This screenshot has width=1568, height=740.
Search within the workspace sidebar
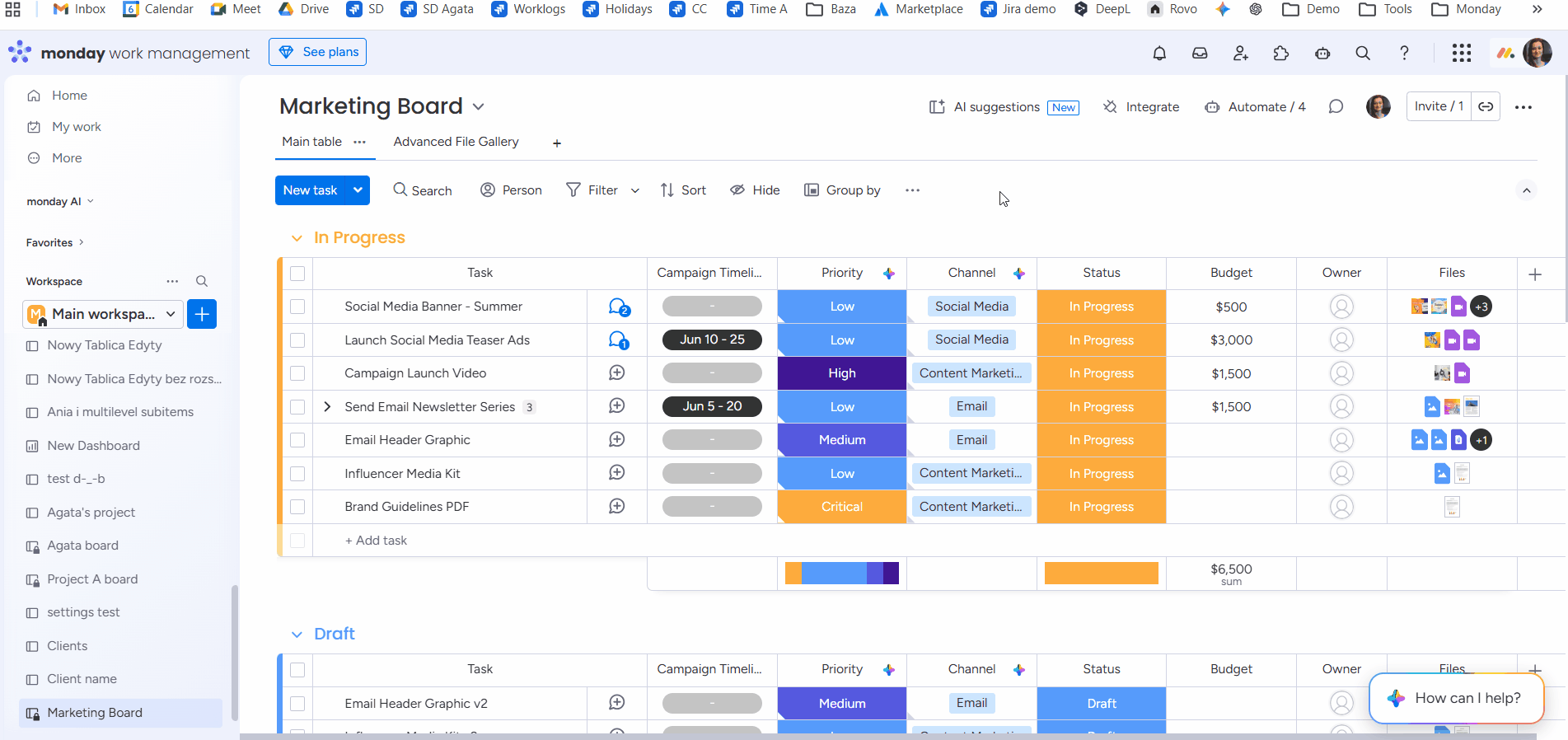202,282
